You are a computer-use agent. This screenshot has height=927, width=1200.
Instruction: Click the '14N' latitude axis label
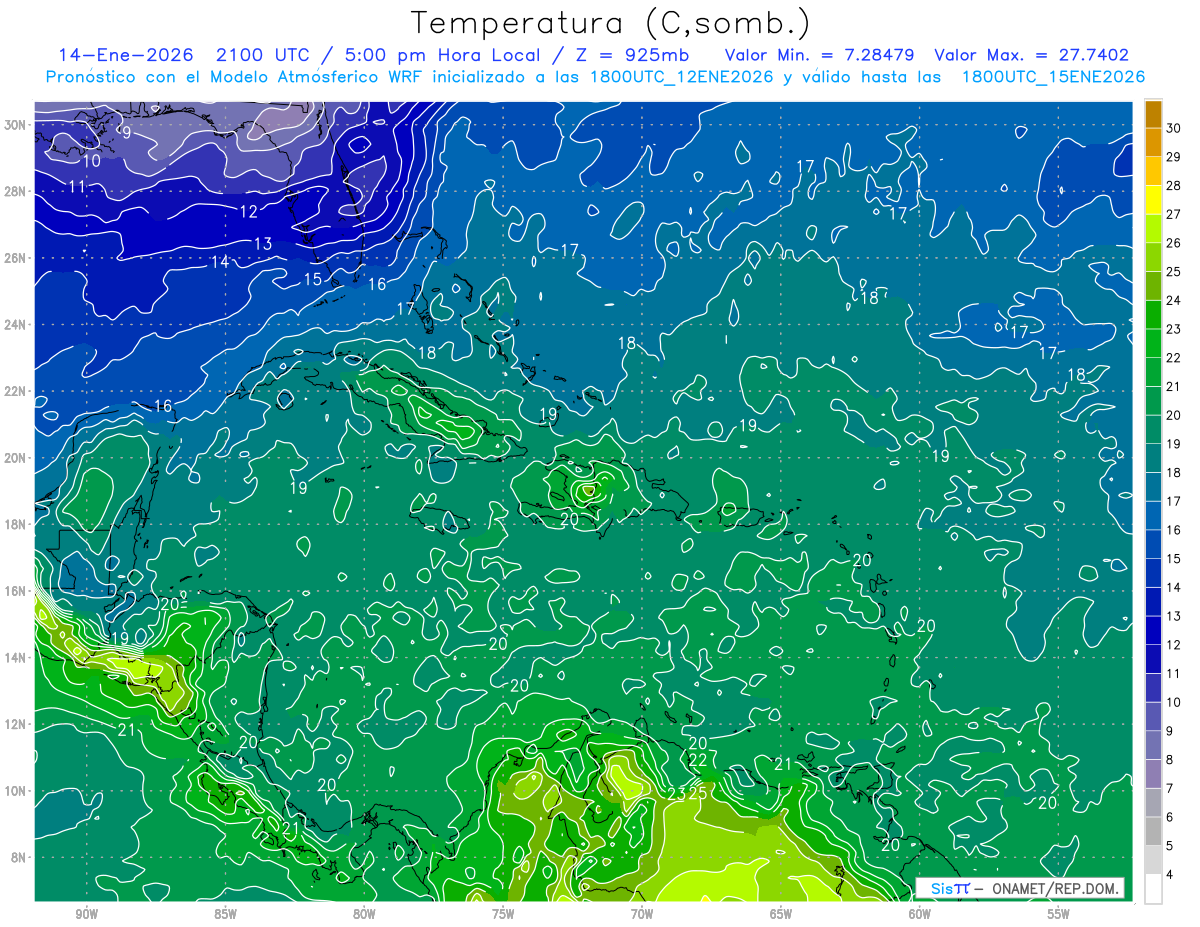17,657
